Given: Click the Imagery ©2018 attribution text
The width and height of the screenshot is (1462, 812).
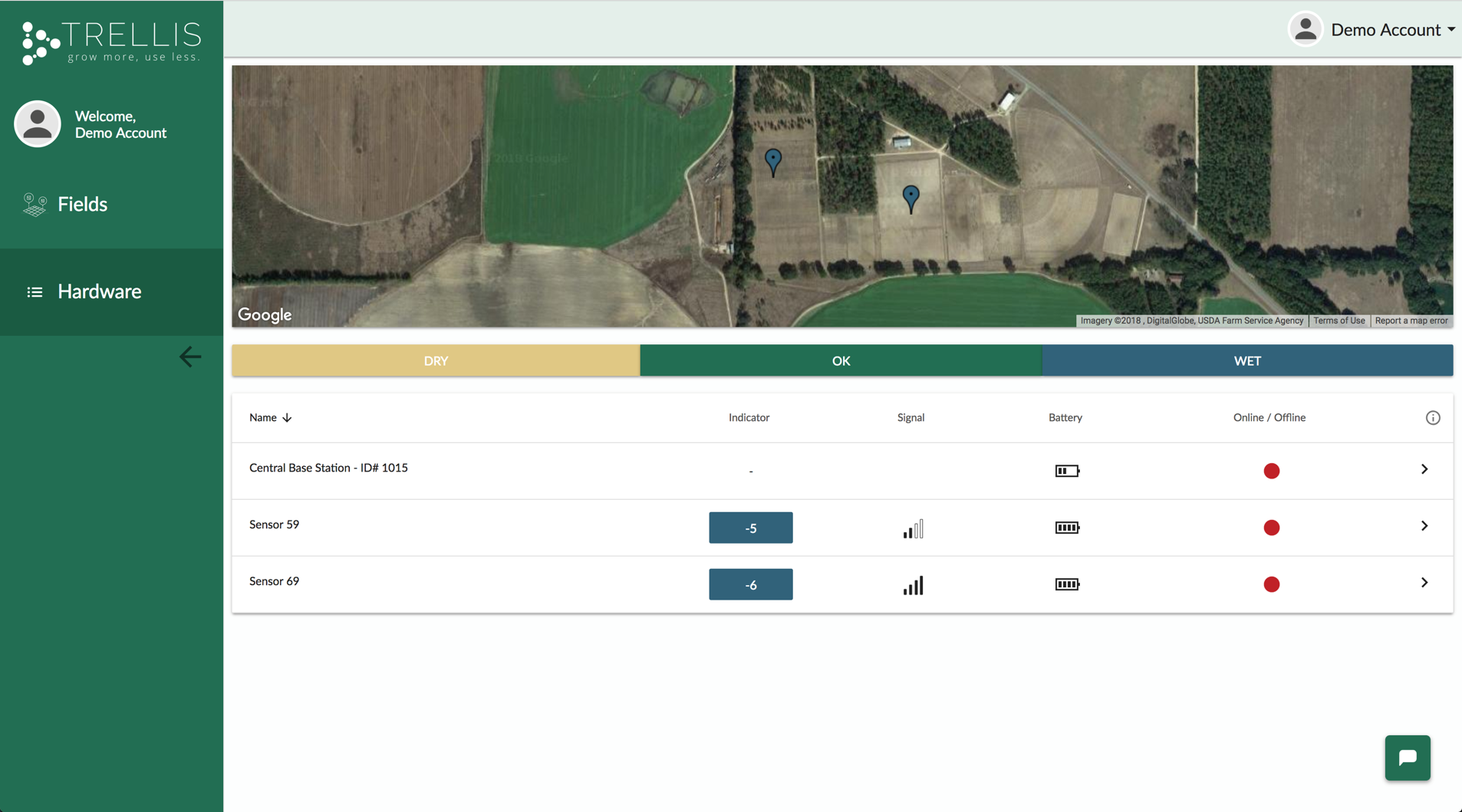Looking at the screenshot, I should tap(1191, 321).
